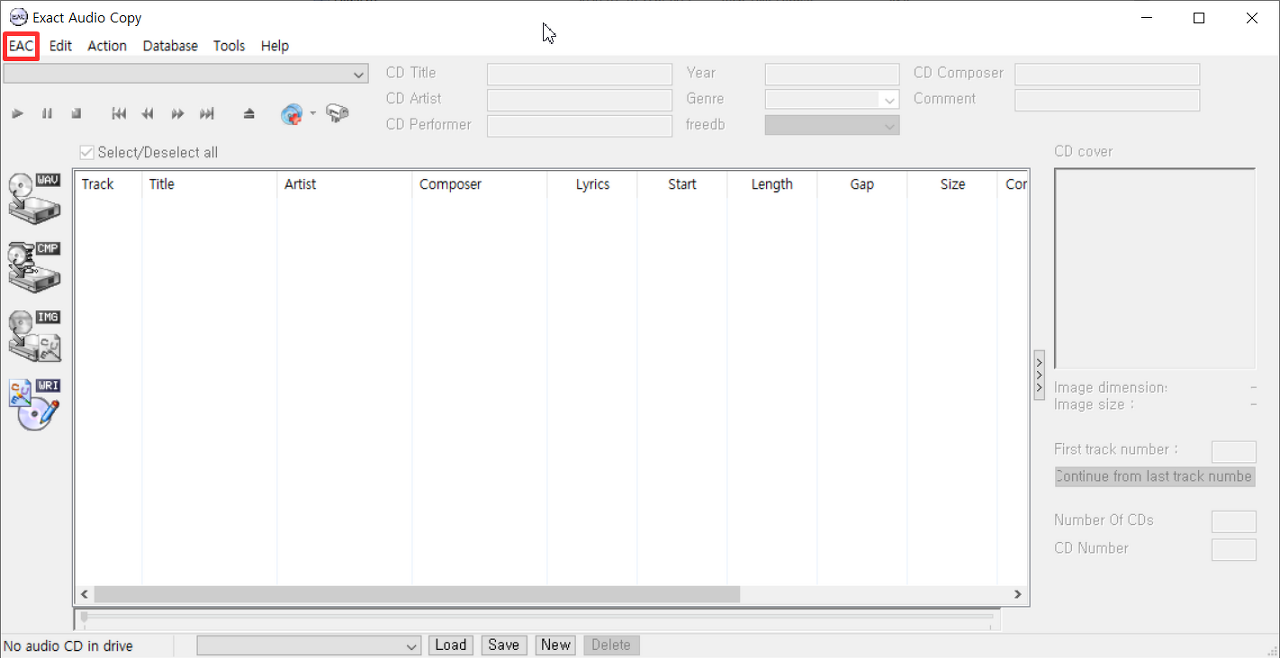Click Continue from last track number button
Image resolution: width=1280 pixels, height=658 pixels.
[x=1155, y=477]
